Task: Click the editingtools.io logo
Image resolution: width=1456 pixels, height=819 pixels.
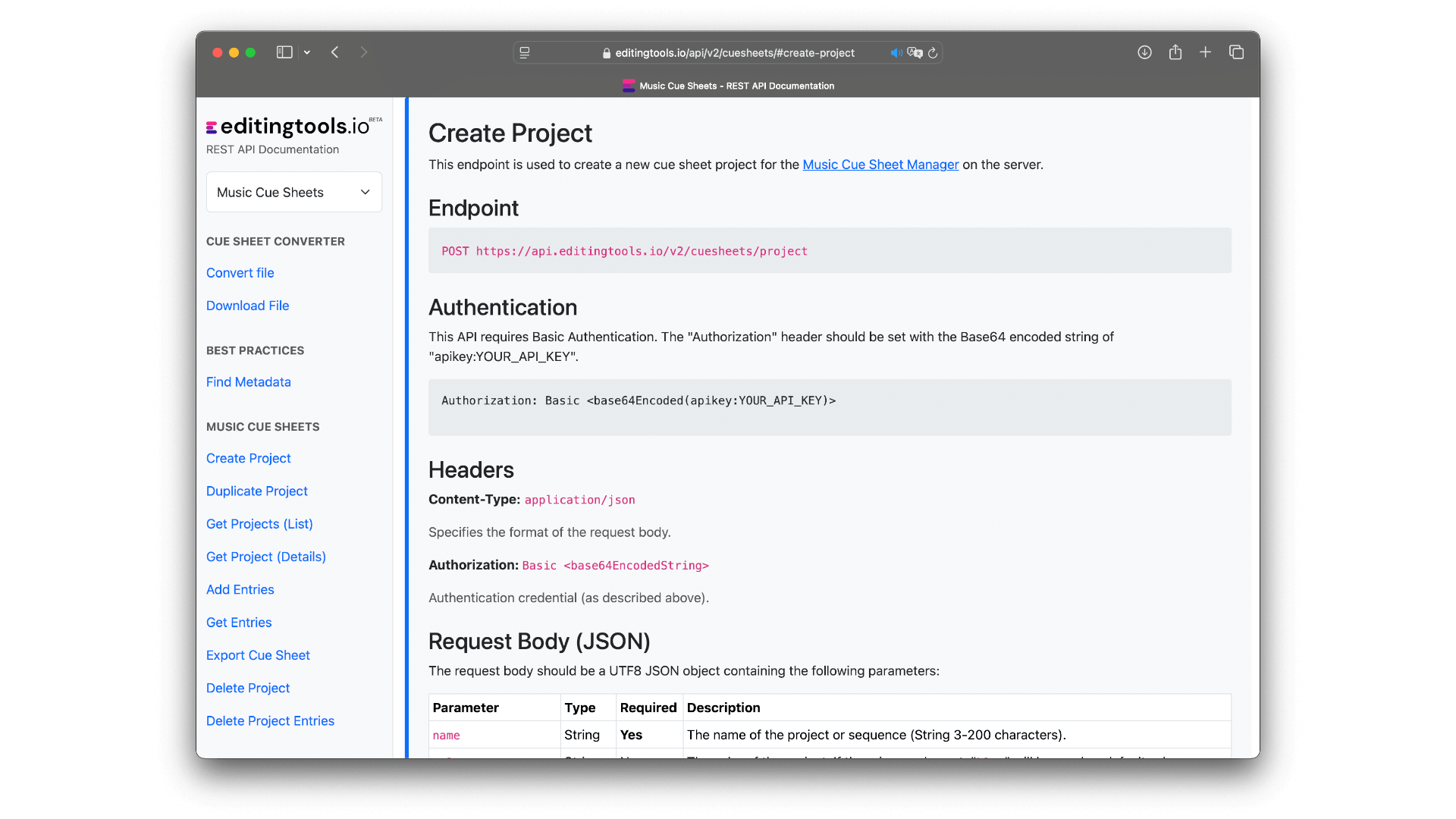Action: pos(290,126)
